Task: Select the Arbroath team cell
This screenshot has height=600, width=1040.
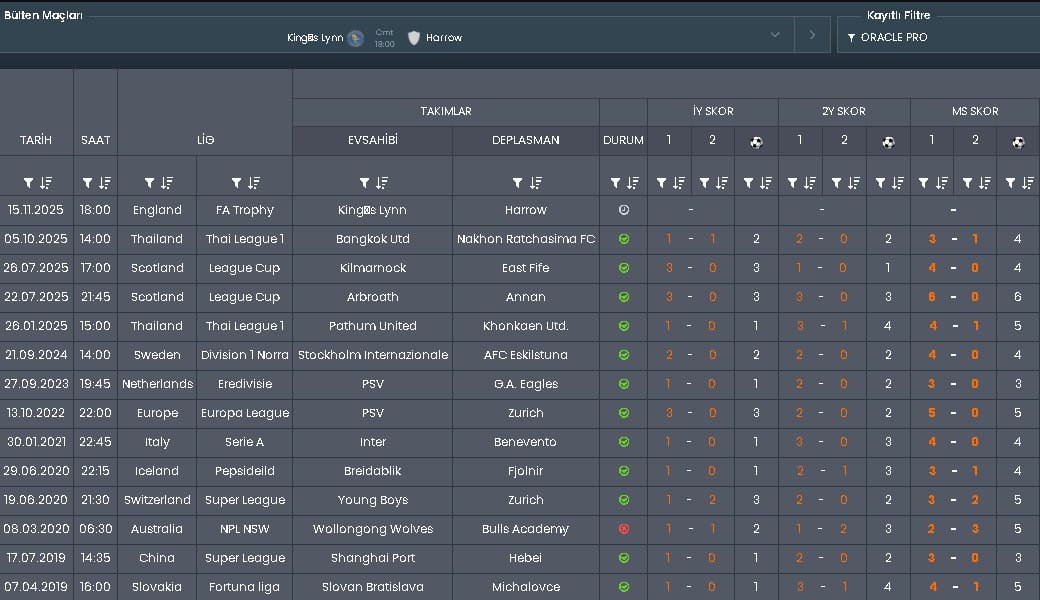Action: tap(373, 297)
